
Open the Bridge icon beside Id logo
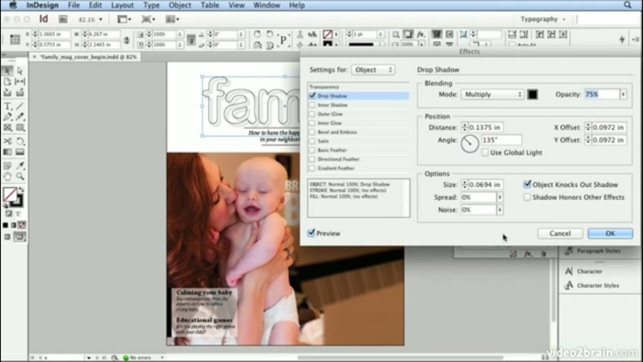coord(63,19)
